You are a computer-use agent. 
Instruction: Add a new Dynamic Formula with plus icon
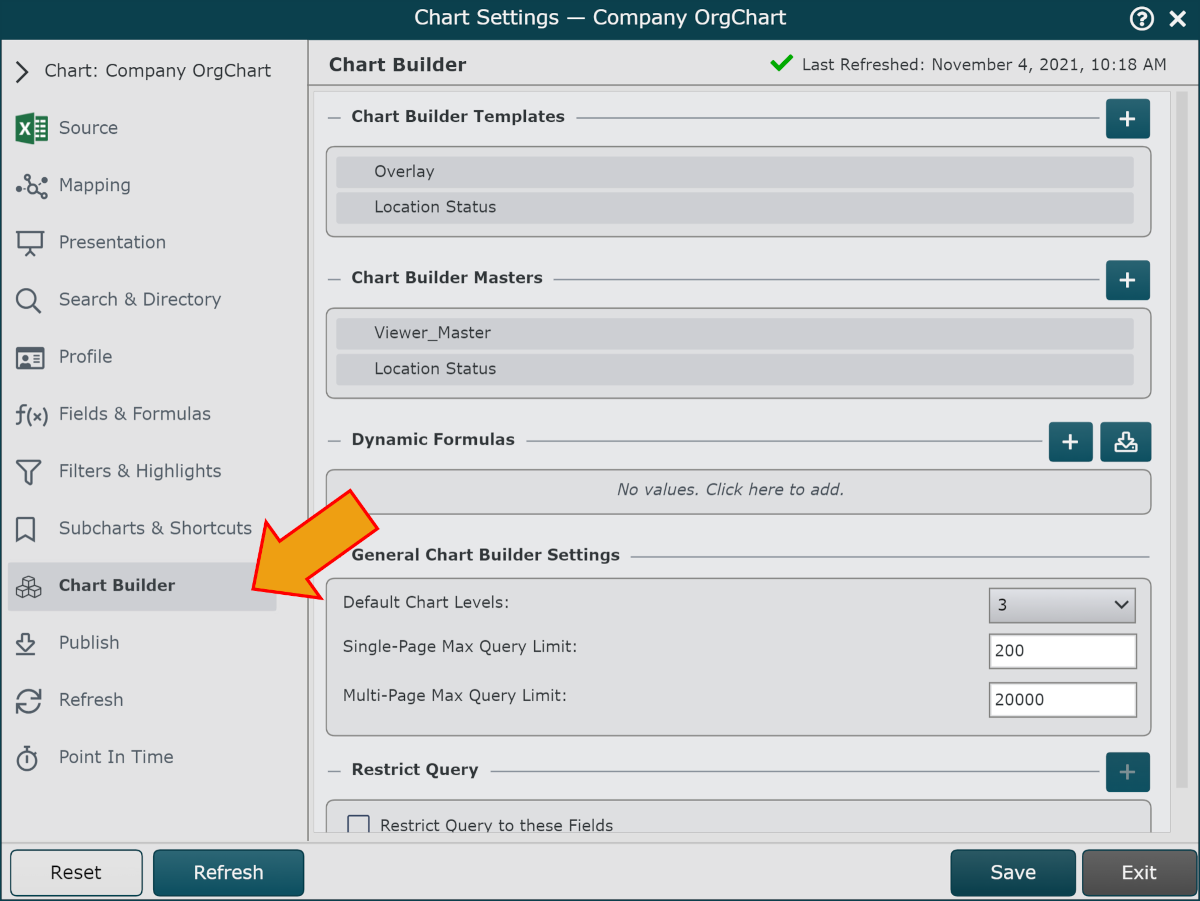pyautogui.click(x=1070, y=442)
